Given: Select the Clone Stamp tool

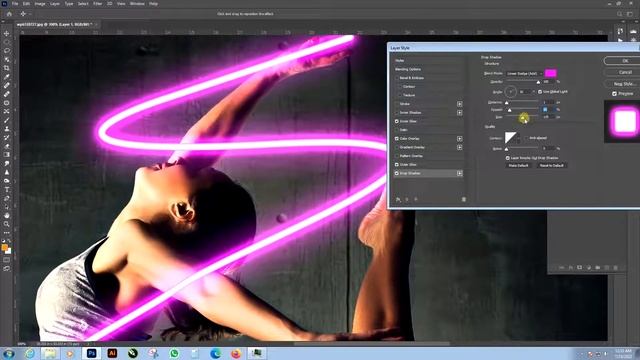Looking at the screenshot, I should (7, 129).
